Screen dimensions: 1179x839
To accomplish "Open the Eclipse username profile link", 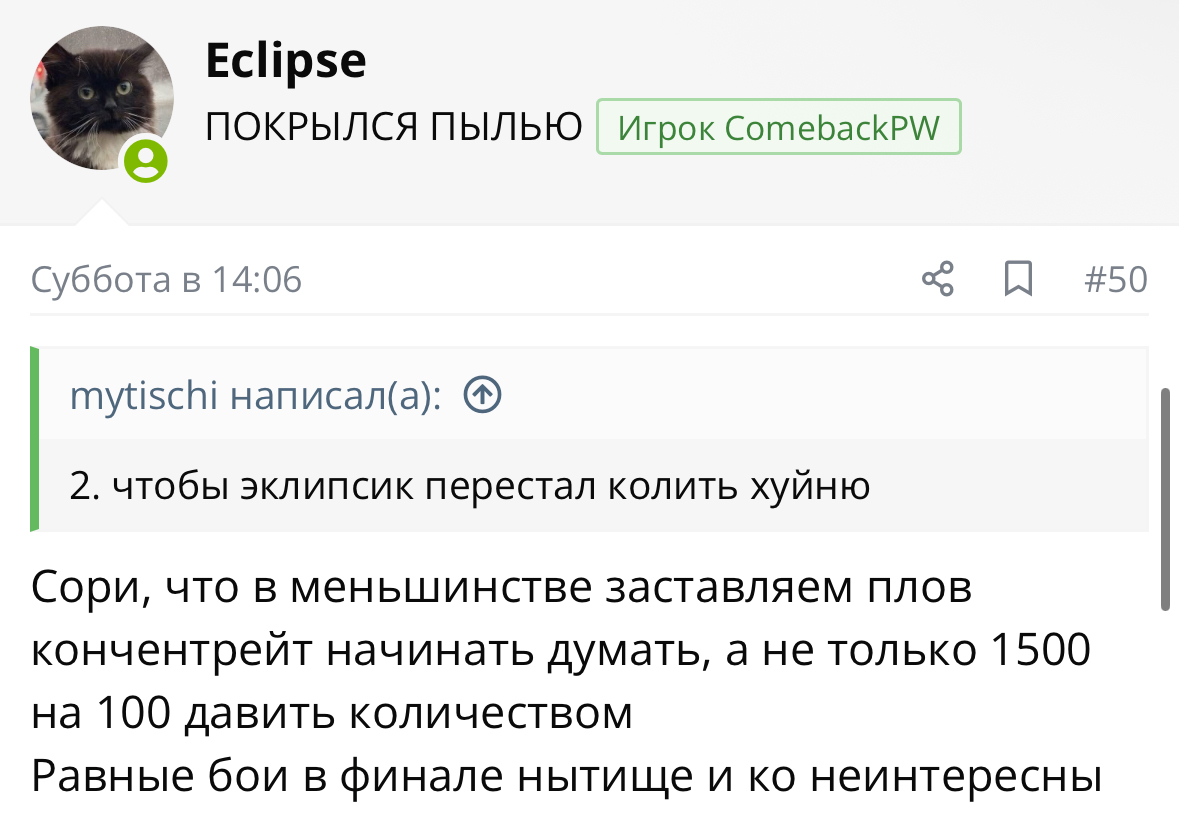I will [286, 62].
